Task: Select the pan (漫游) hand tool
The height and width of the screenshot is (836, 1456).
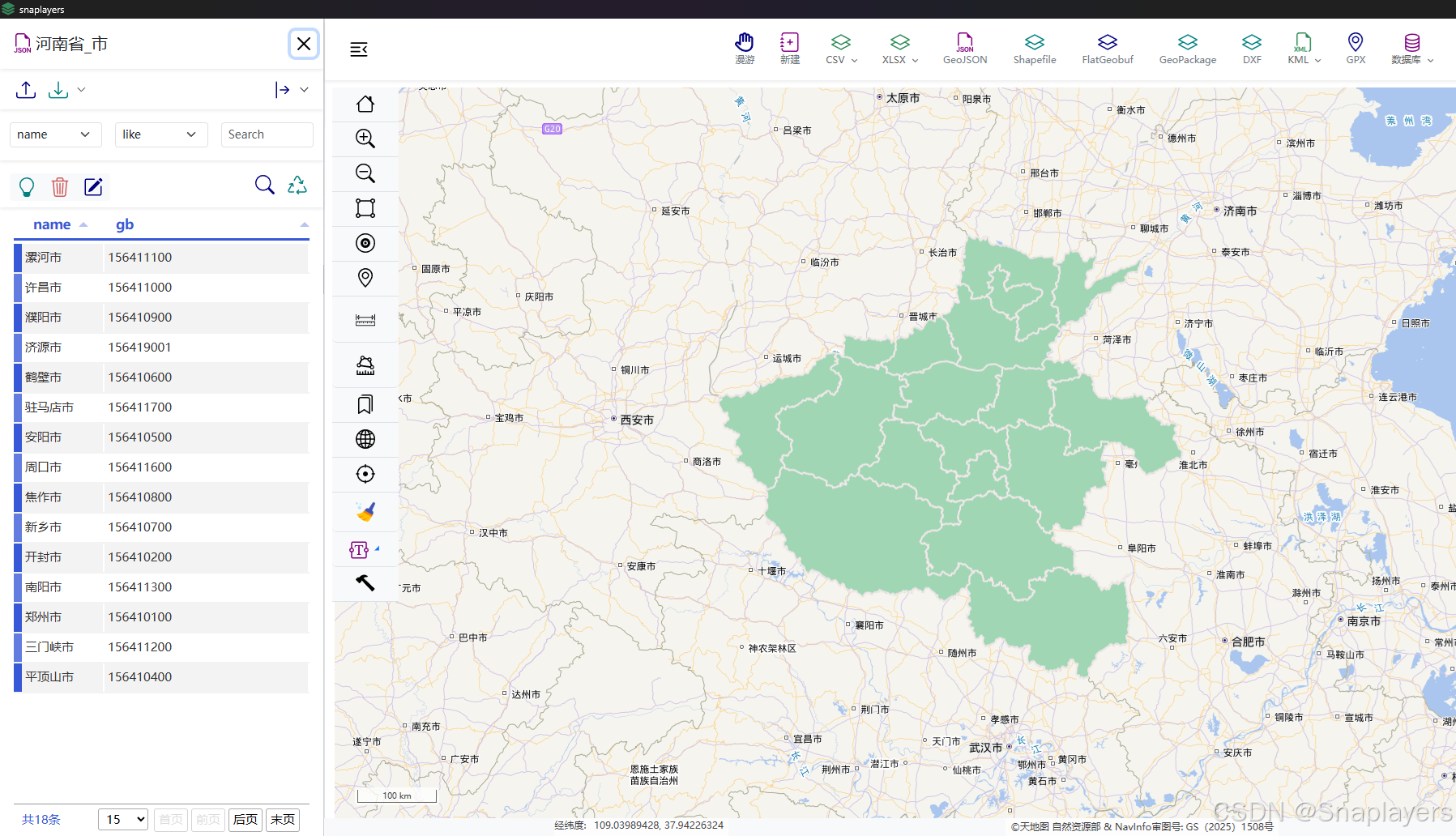Action: pyautogui.click(x=745, y=49)
